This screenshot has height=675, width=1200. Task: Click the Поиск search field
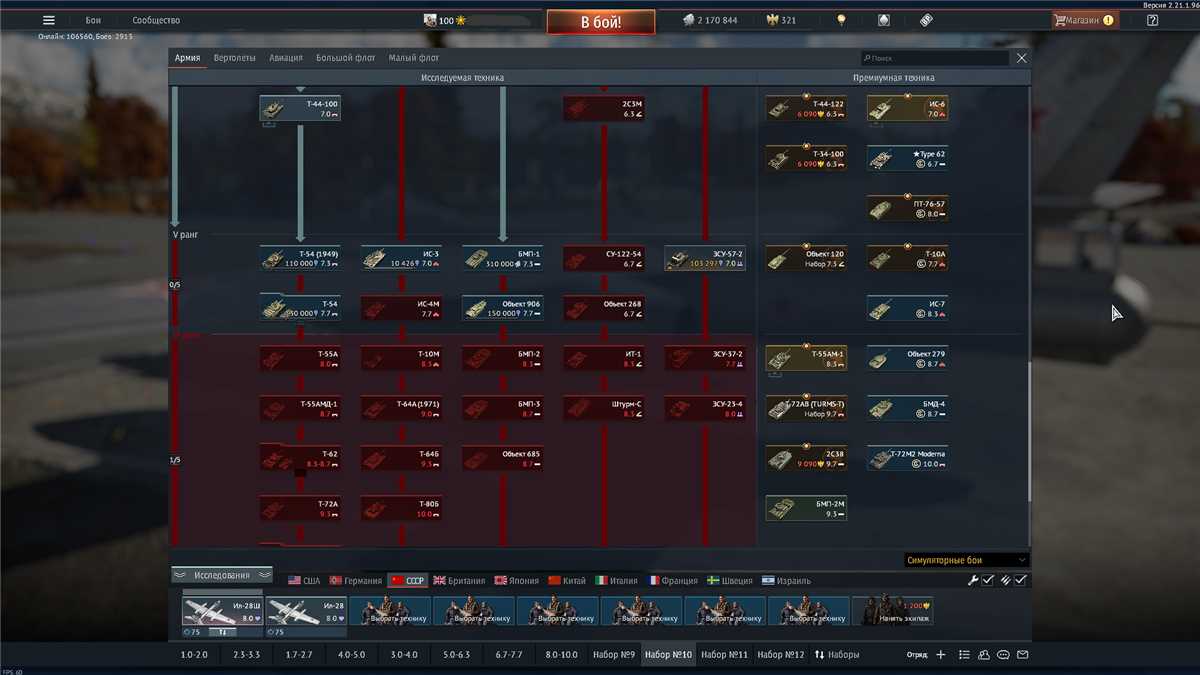pos(935,58)
